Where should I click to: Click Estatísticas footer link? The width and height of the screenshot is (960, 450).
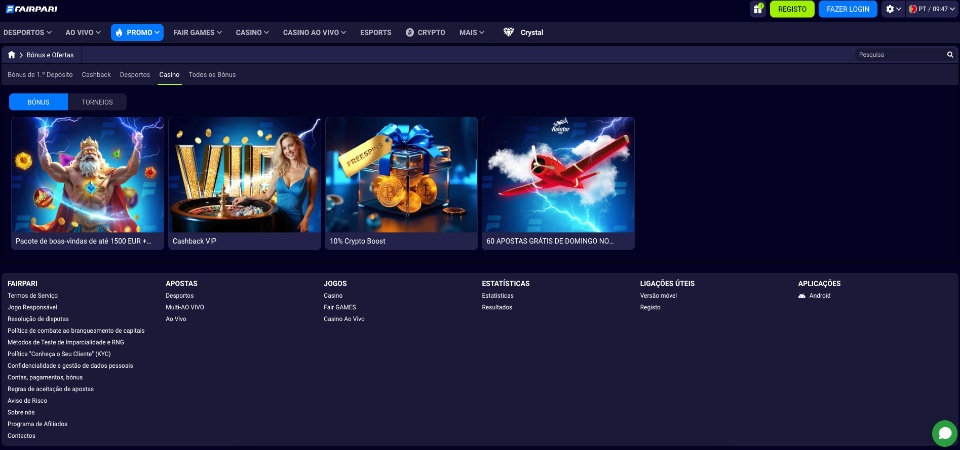click(x=497, y=296)
